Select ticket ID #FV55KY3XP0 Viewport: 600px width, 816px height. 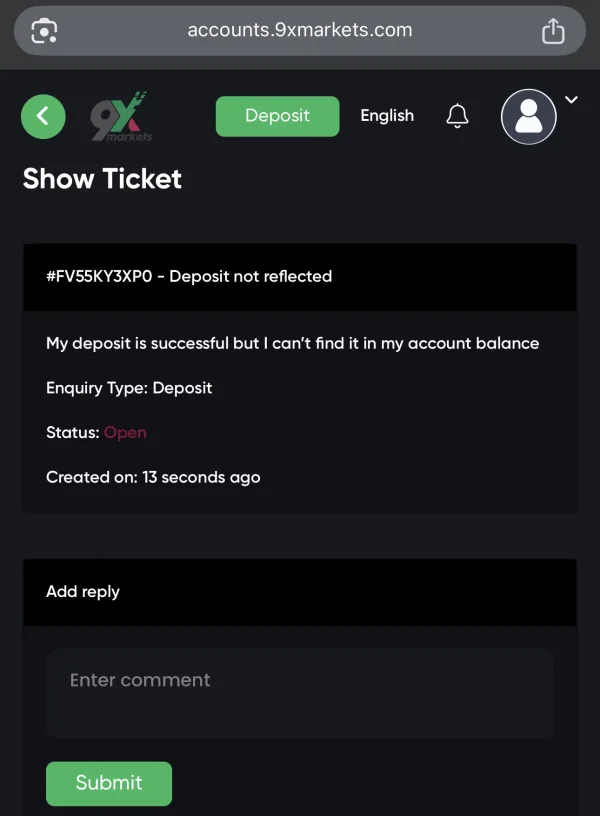tap(99, 276)
